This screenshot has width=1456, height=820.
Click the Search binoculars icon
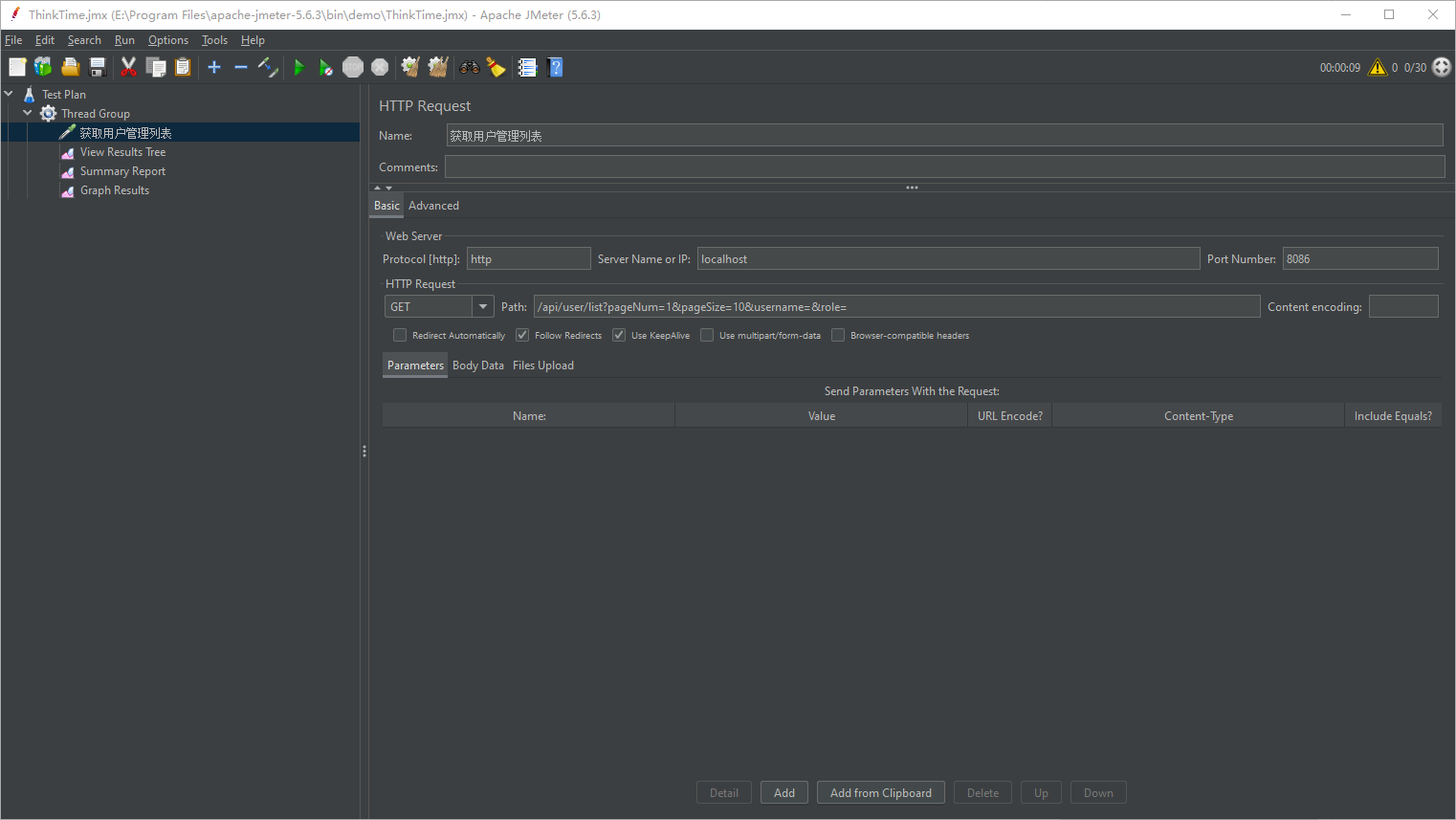point(470,67)
